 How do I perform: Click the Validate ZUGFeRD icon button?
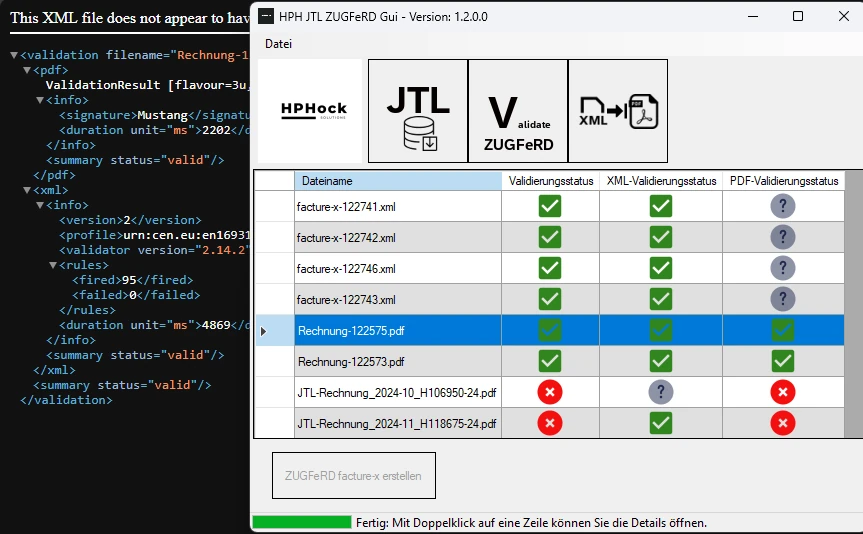click(518, 111)
